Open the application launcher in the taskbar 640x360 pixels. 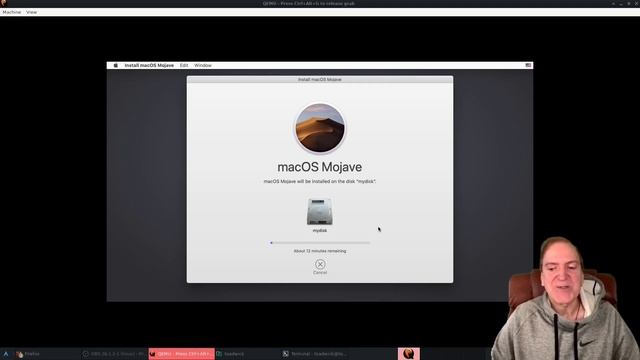6,354
